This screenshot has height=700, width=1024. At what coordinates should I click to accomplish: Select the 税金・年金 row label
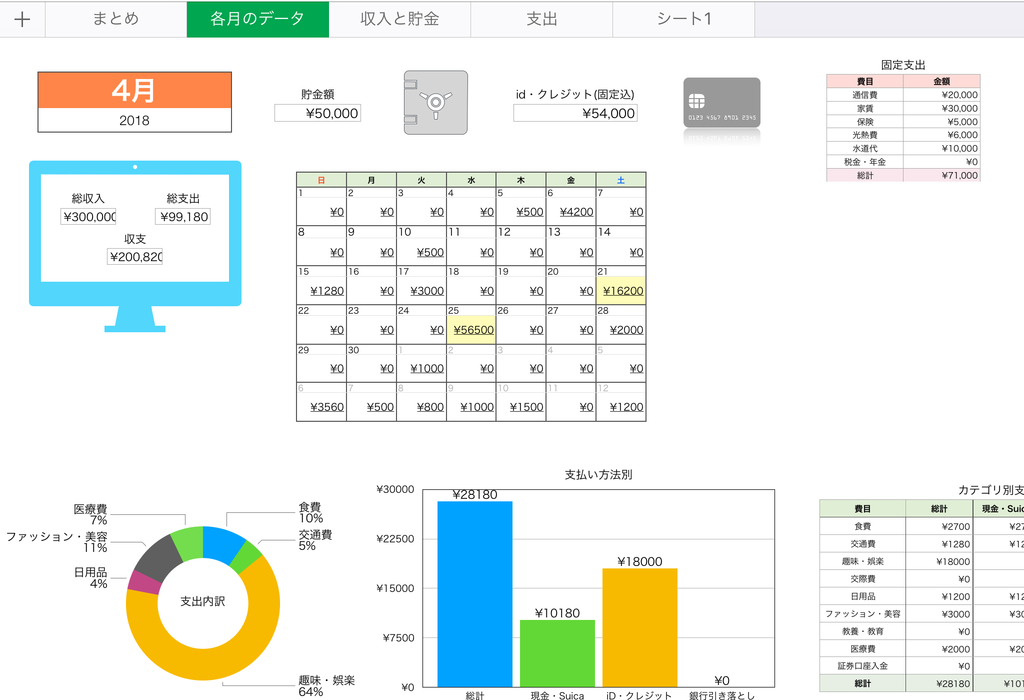865,162
